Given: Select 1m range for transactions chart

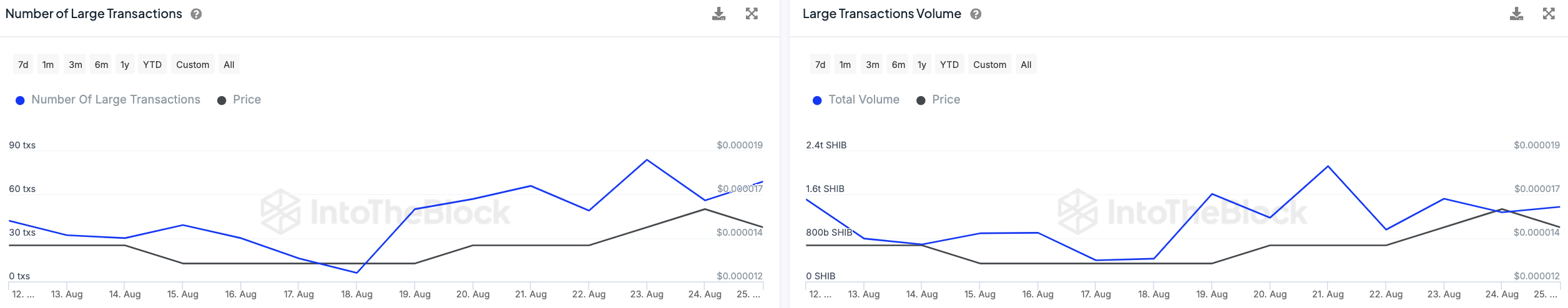Looking at the screenshot, I should [x=48, y=64].
